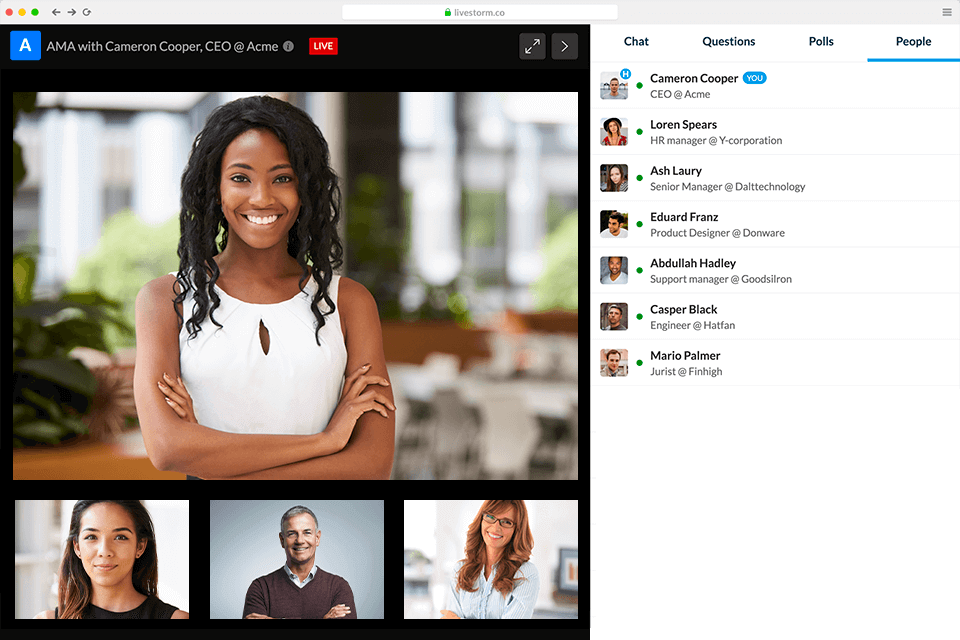
Task: Collapse the sidebar with chevron button
Action: pyautogui.click(x=564, y=46)
